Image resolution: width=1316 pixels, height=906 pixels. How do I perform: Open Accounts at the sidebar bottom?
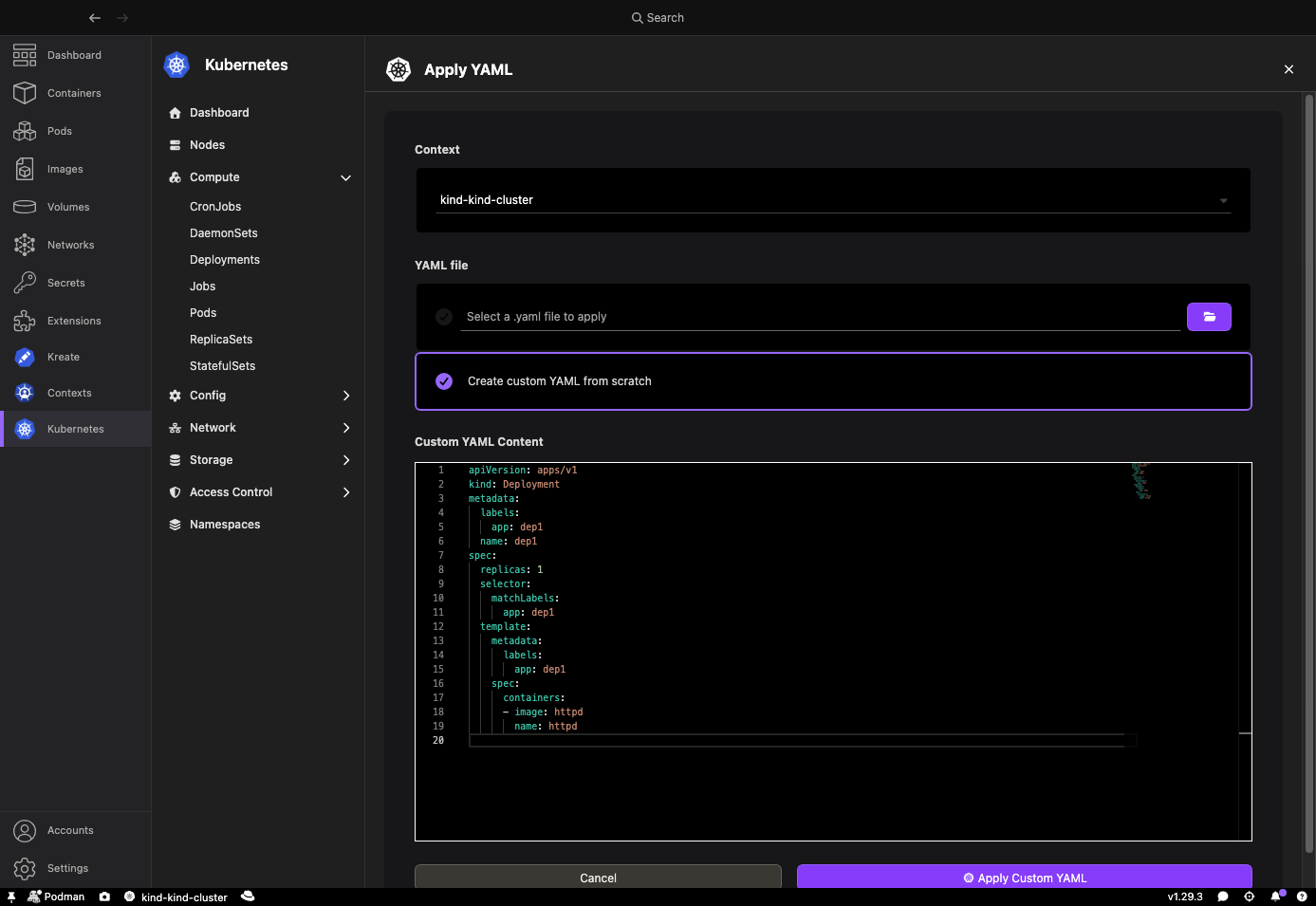75,830
